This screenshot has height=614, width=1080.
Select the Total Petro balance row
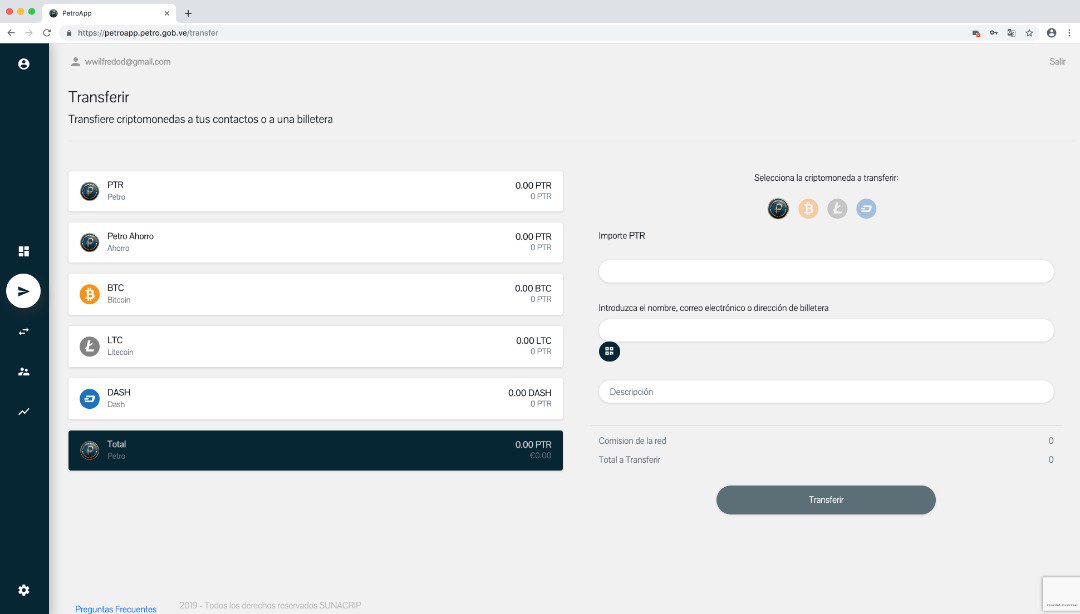pos(315,450)
